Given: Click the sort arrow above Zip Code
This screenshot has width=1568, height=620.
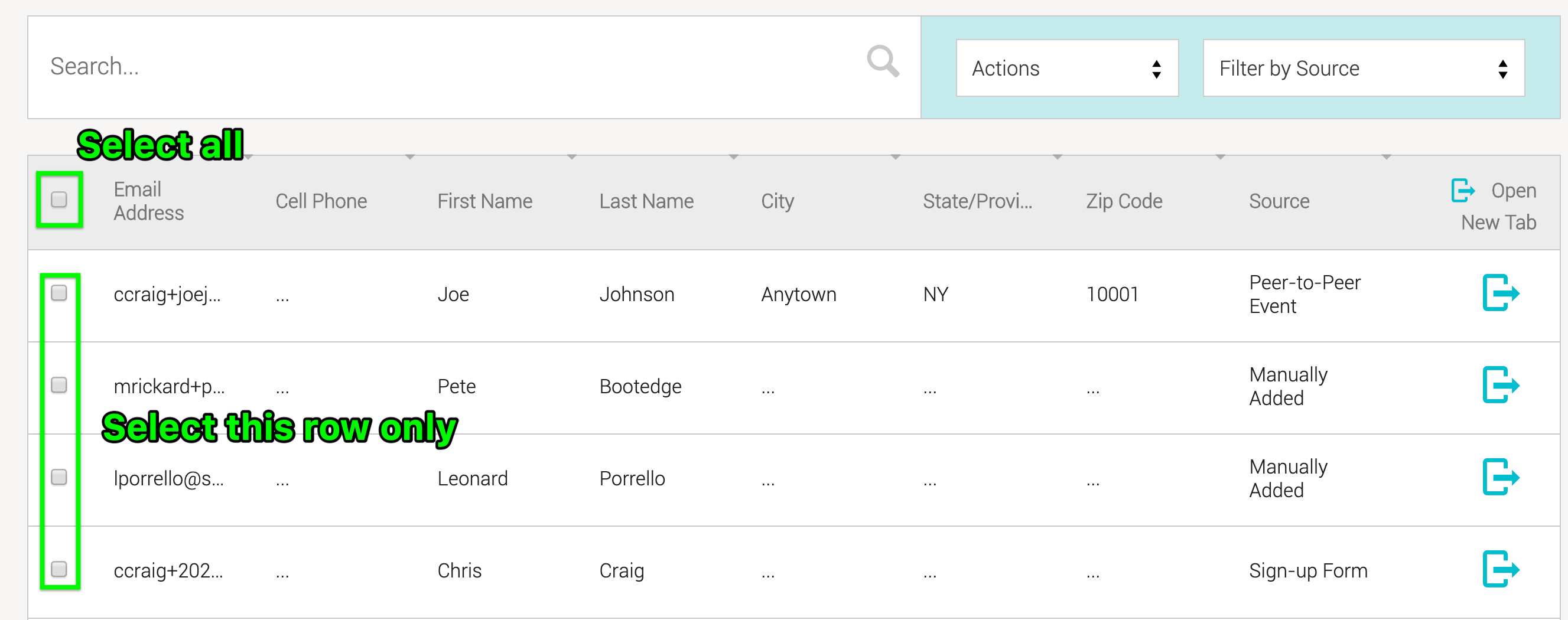Looking at the screenshot, I should coord(1221,157).
